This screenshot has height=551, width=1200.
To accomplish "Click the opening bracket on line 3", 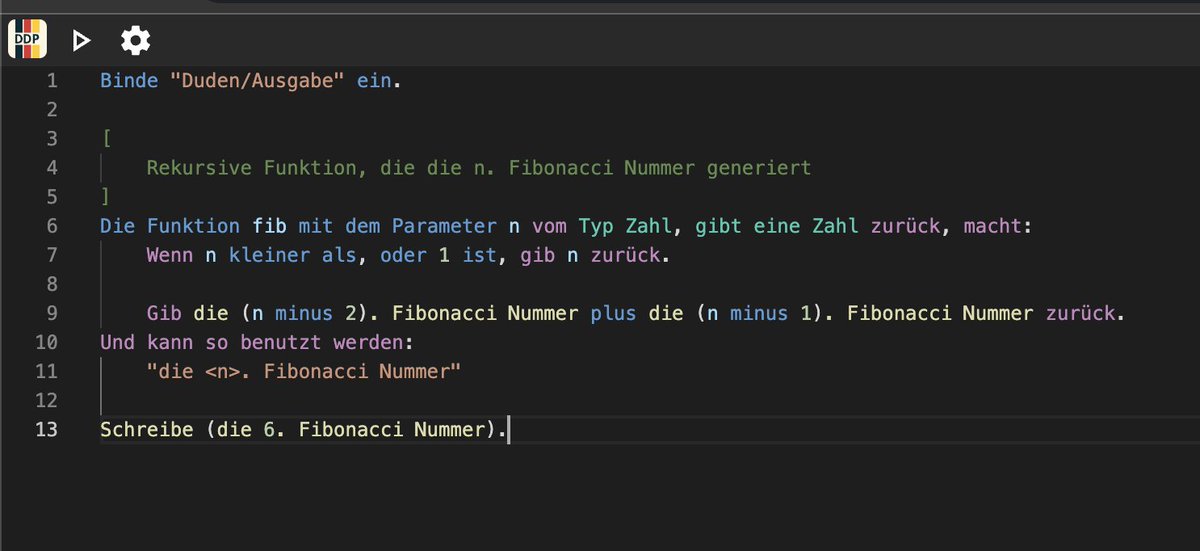I will coord(106,139).
